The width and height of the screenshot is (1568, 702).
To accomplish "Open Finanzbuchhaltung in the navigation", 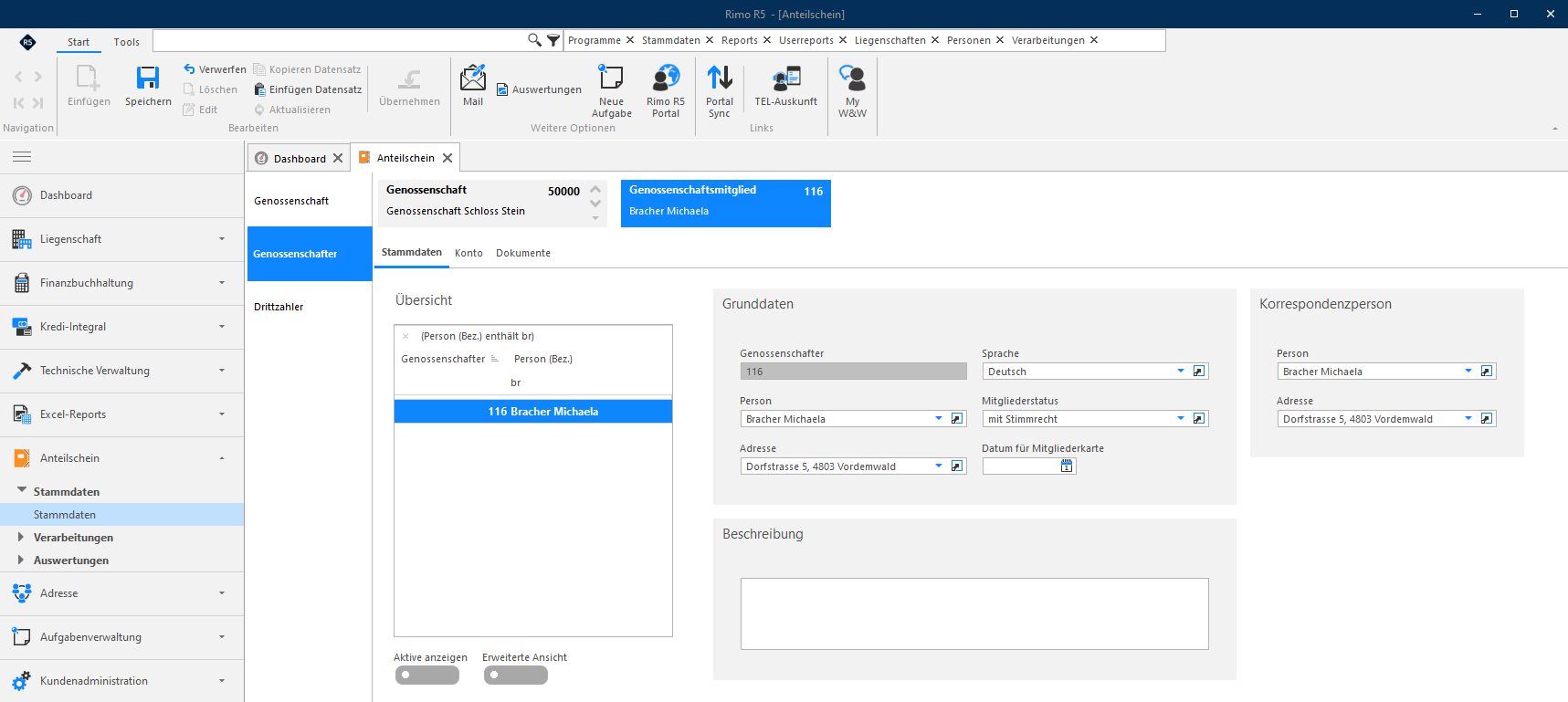I will click(121, 283).
